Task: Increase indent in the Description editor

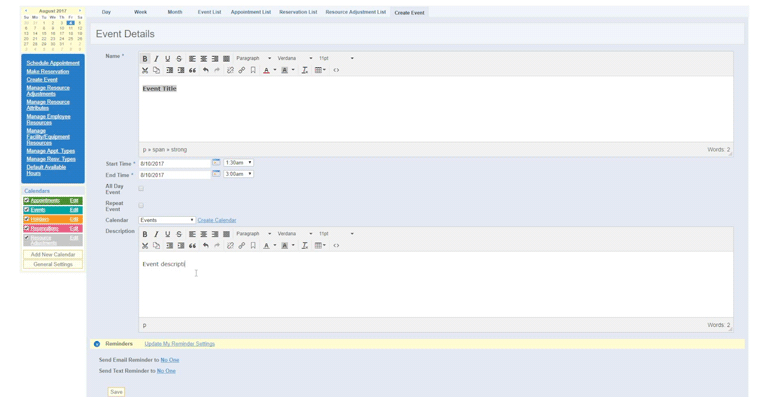Action: [x=181, y=246]
